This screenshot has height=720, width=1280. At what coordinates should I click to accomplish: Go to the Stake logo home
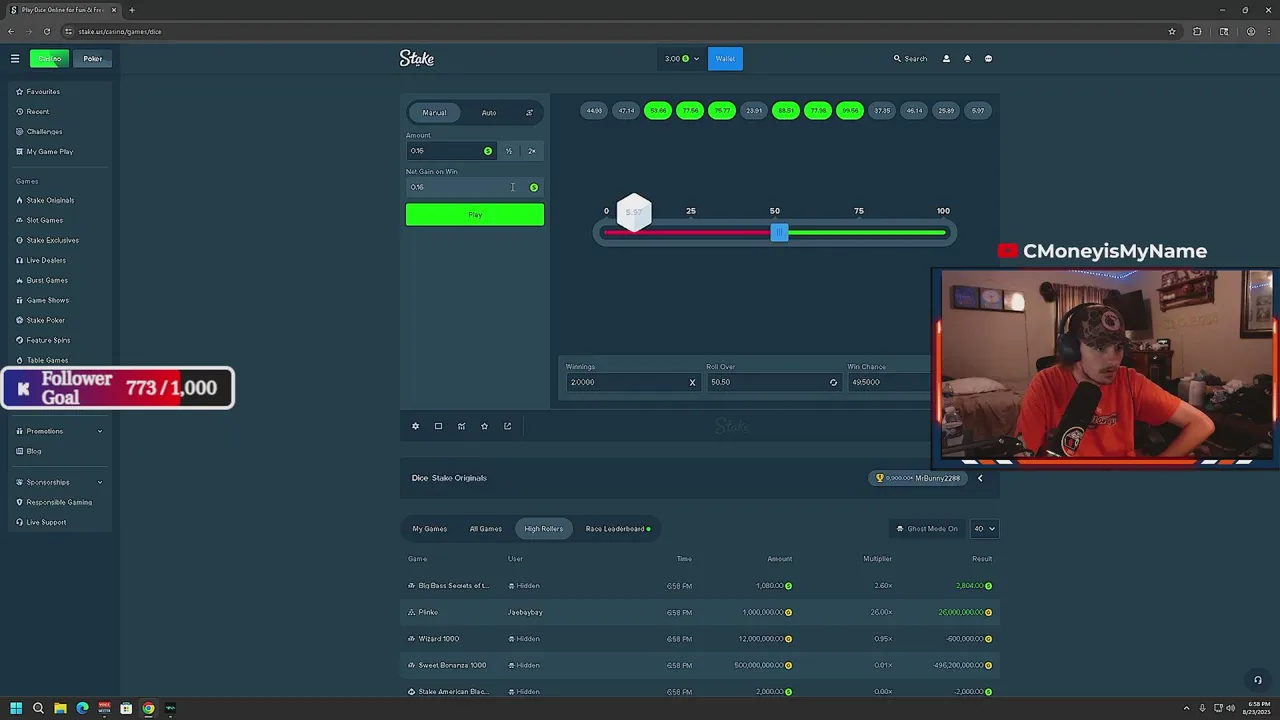pyautogui.click(x=417, y=58)
